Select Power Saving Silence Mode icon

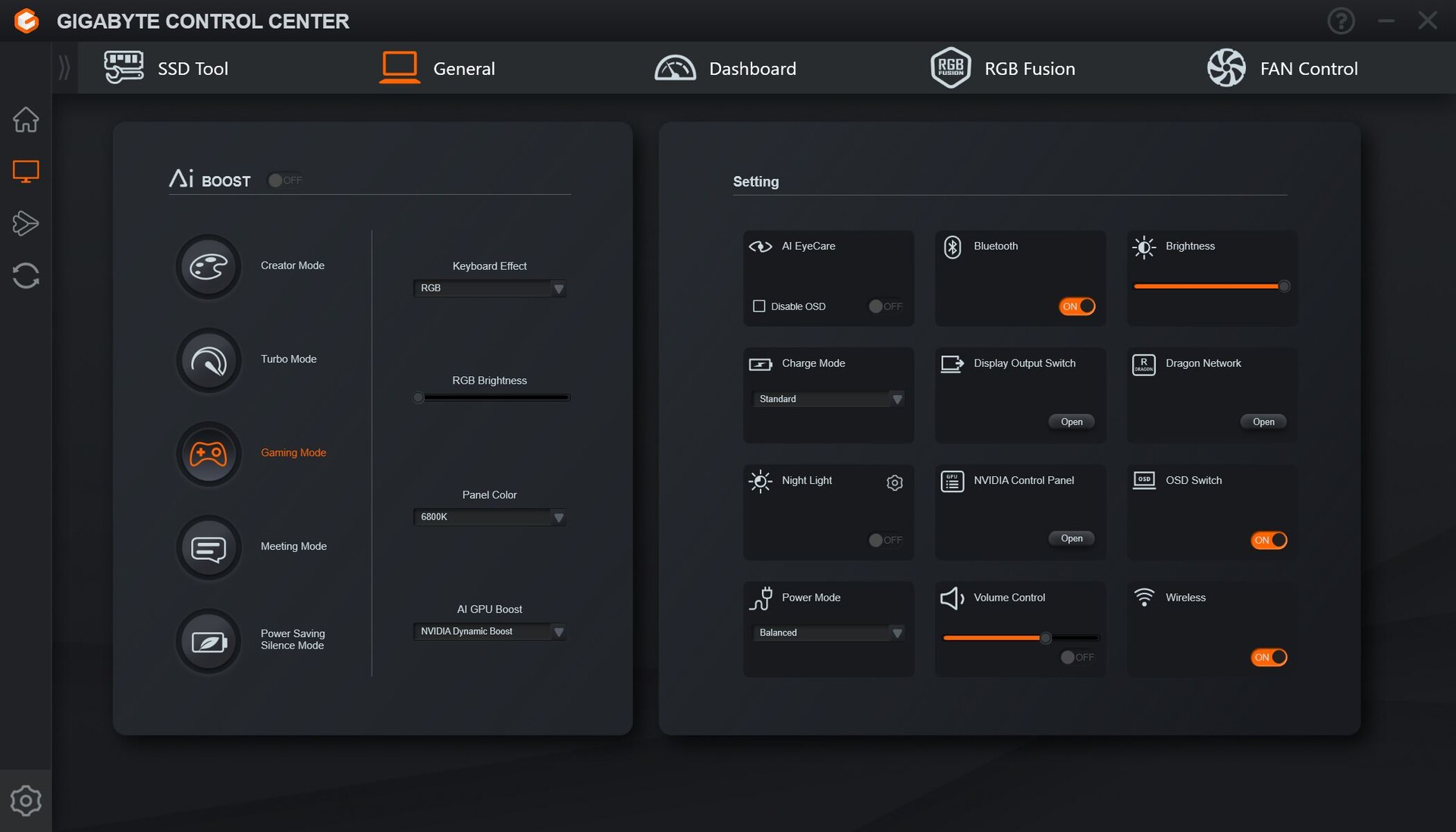209,641
